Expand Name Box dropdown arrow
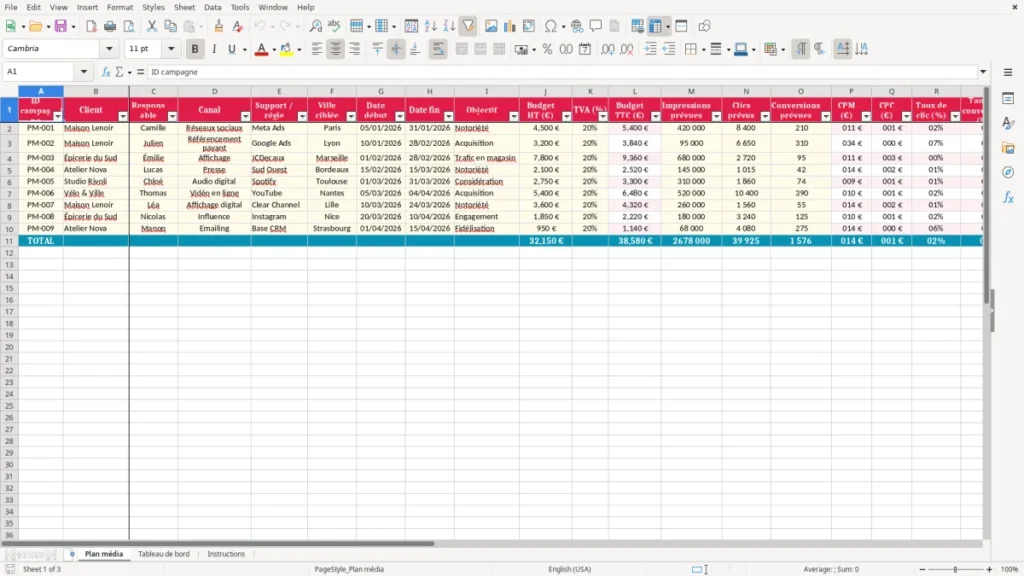Viewport: 1024px width, 576px height. (84, 72)
